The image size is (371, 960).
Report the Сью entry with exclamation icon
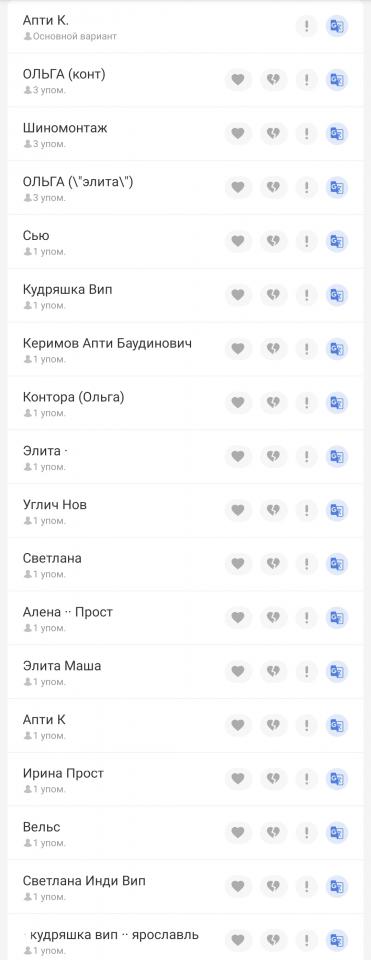pos(307,242)
